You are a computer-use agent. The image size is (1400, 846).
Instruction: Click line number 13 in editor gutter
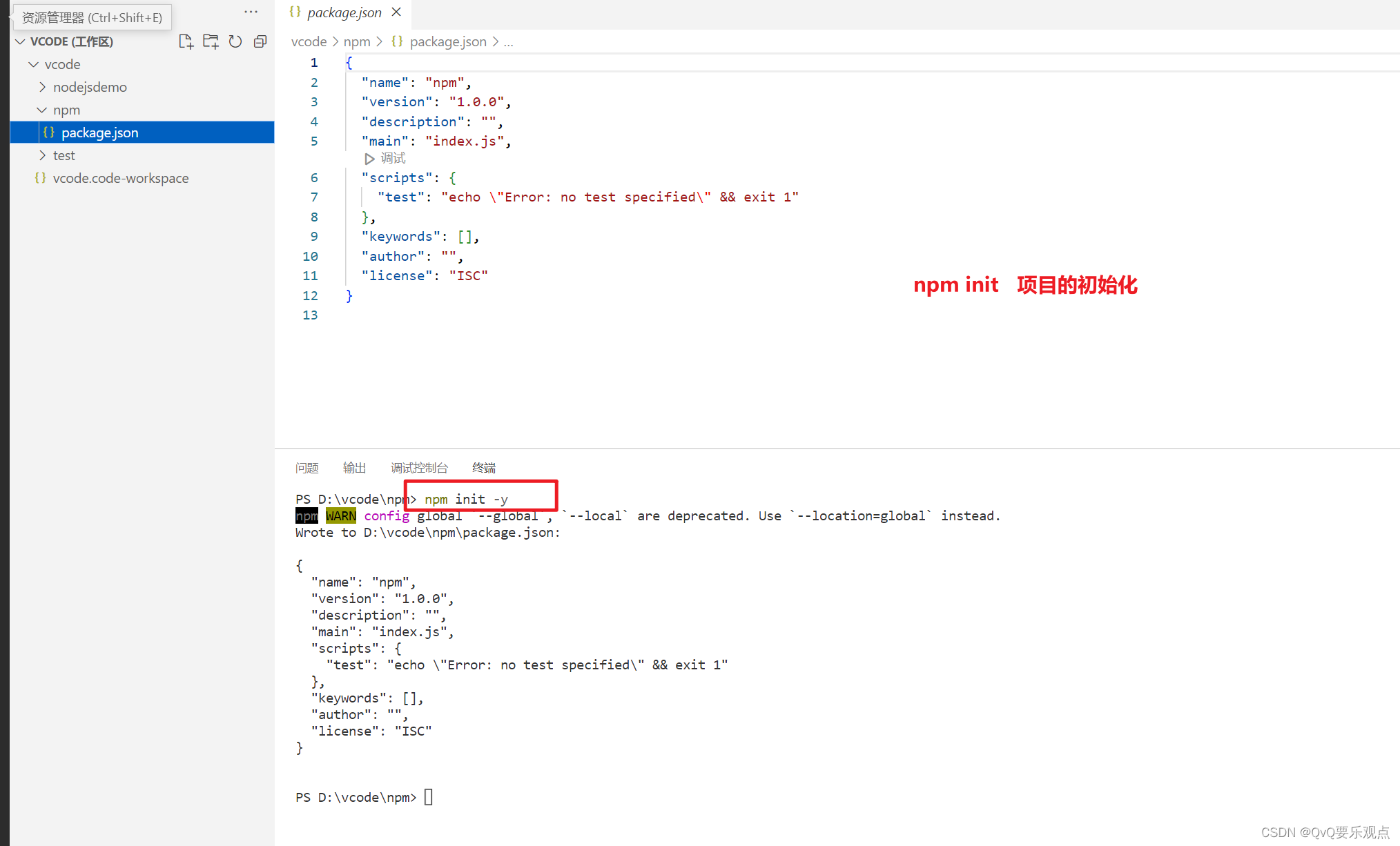click(310, 315)
